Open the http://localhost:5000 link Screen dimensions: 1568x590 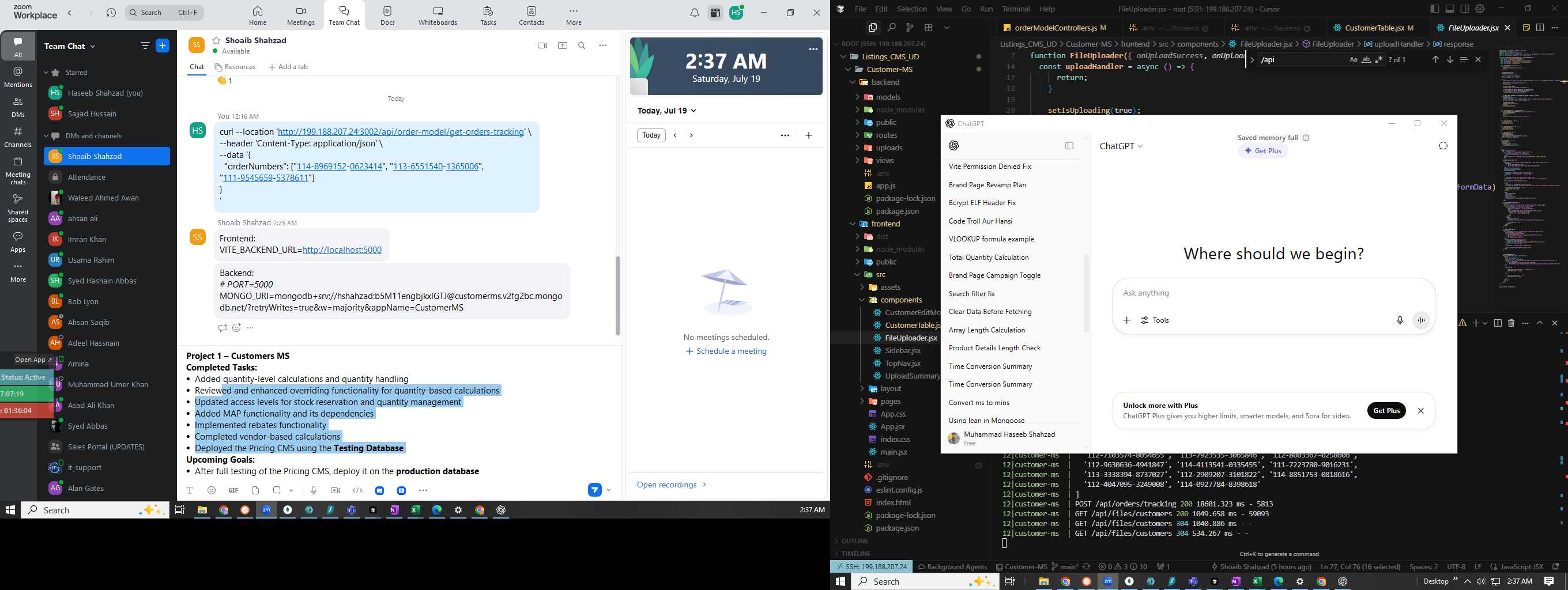[342, 250]
